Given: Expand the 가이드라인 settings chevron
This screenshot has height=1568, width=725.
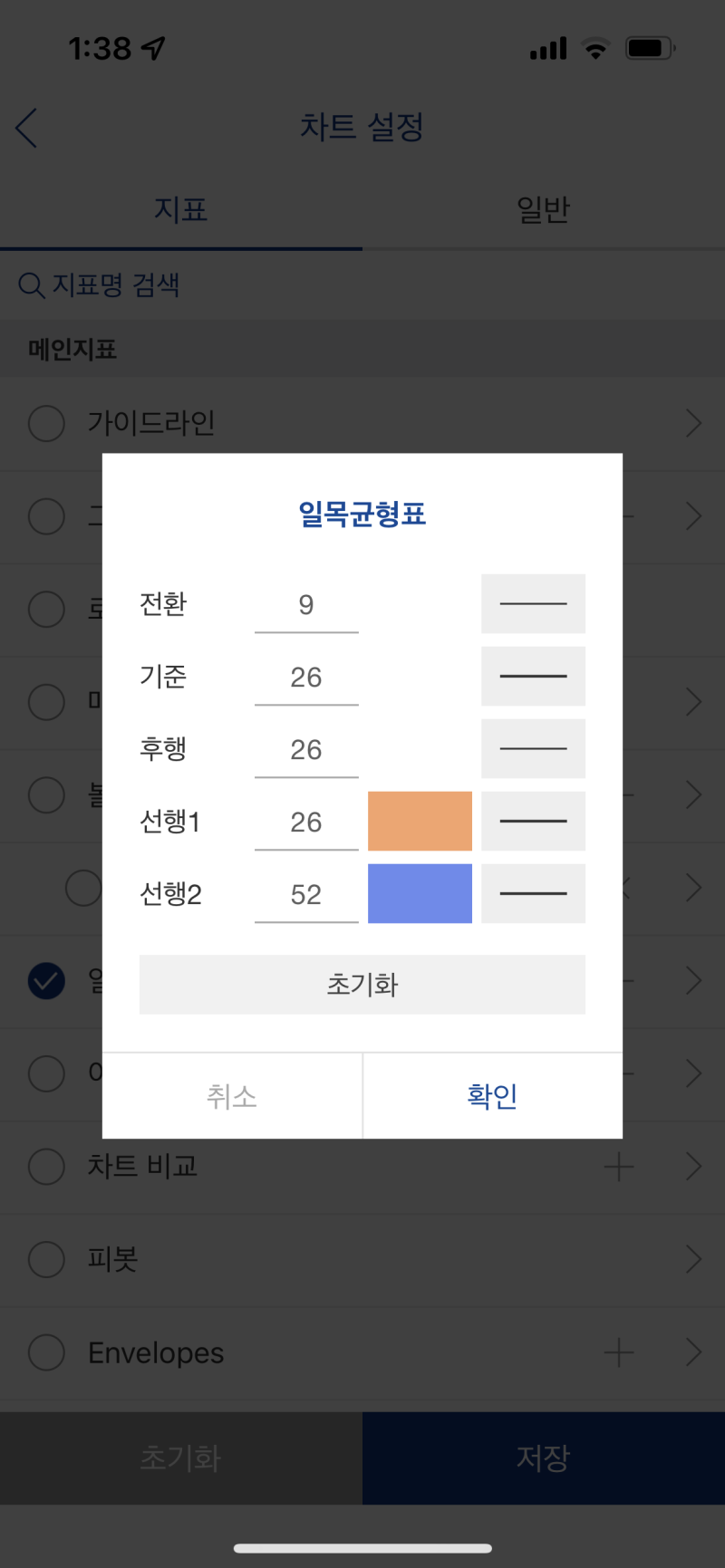Looking at the screenshot, I should pos(693,423).
